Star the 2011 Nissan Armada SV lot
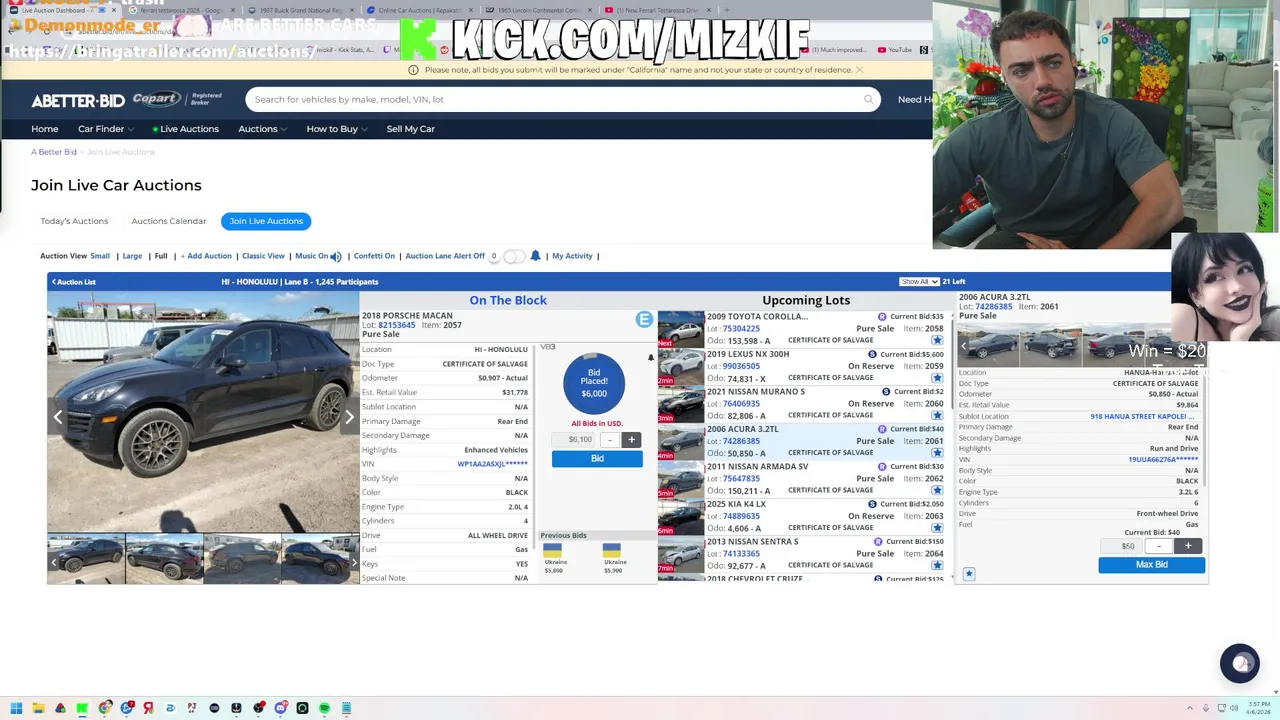The height and width of the screenshot is (720, 1280). pos(937,490)
